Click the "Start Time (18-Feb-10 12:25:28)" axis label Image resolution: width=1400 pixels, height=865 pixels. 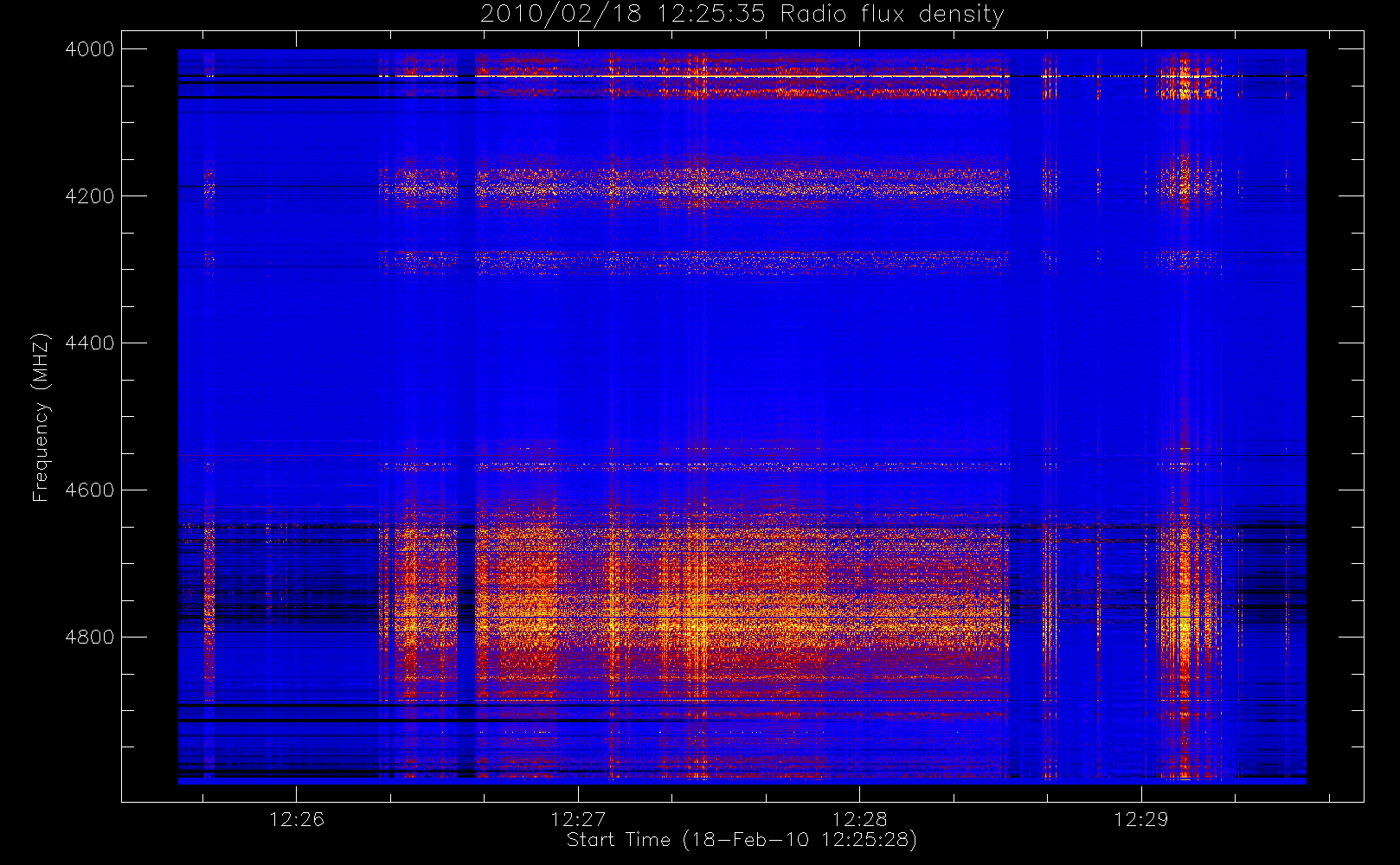tap(742, 840)
